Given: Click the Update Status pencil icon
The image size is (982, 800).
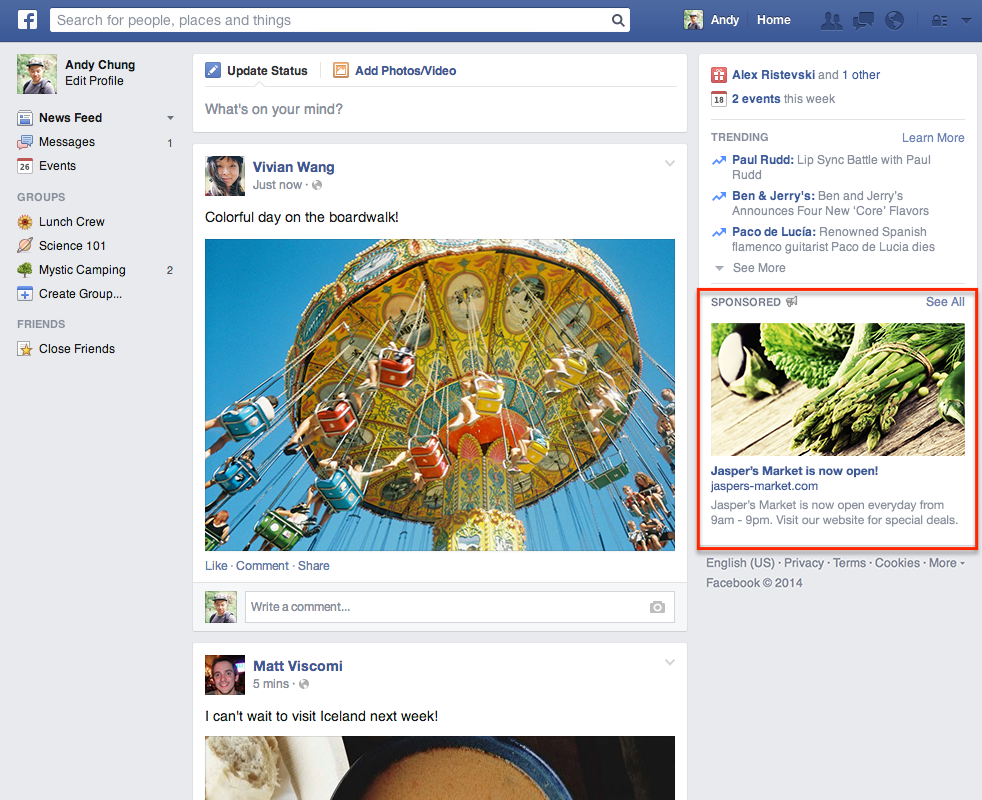Looking at the screenshot, I should 213,70.
